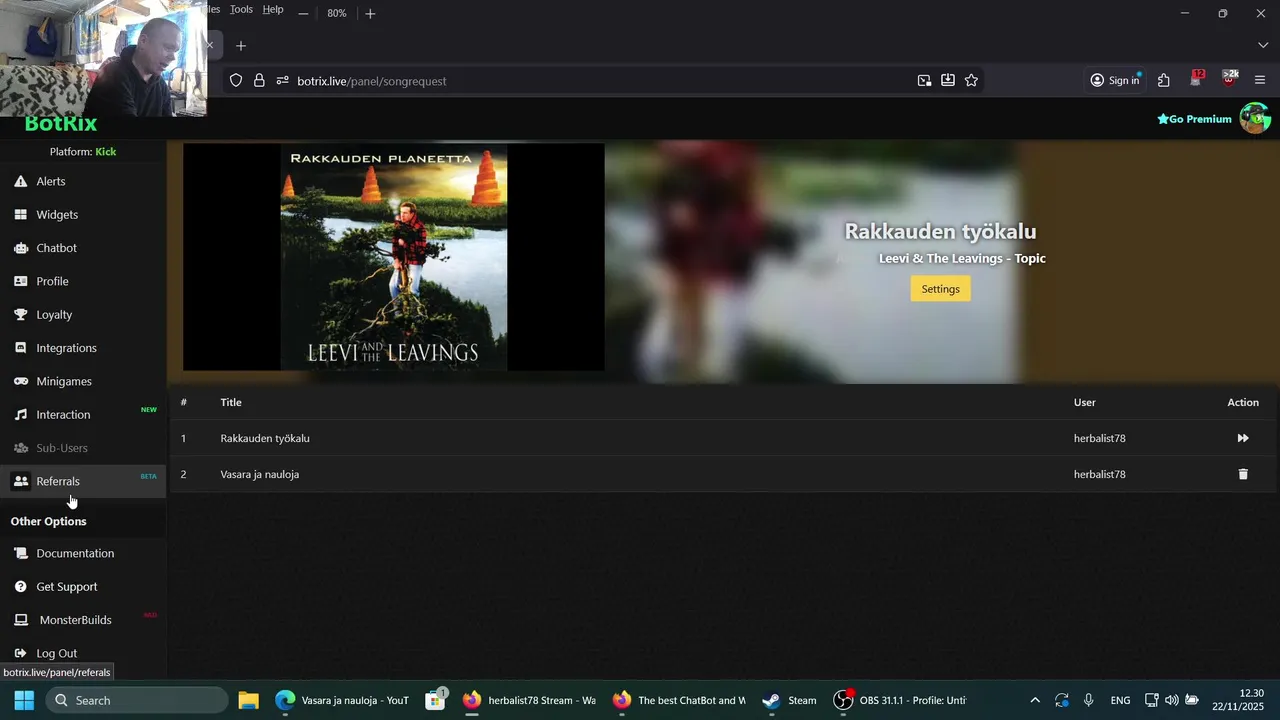The height and width of the screenshot is (720, 1280).
Task: Click the Log Out exit icon
Action: pos(20,653)
